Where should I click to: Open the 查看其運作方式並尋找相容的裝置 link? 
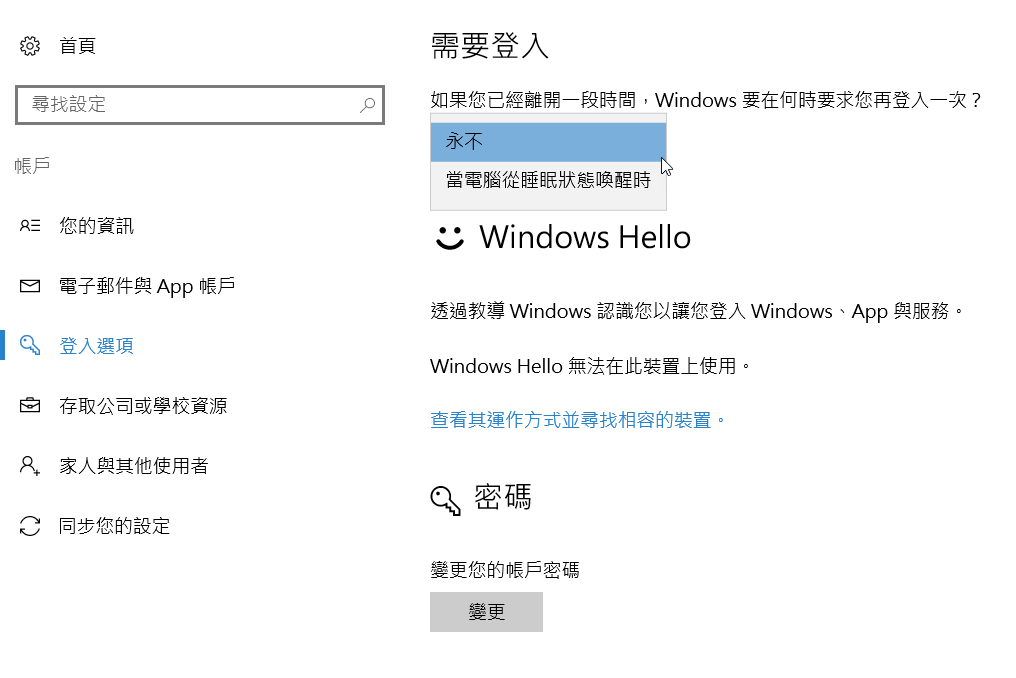577,420
